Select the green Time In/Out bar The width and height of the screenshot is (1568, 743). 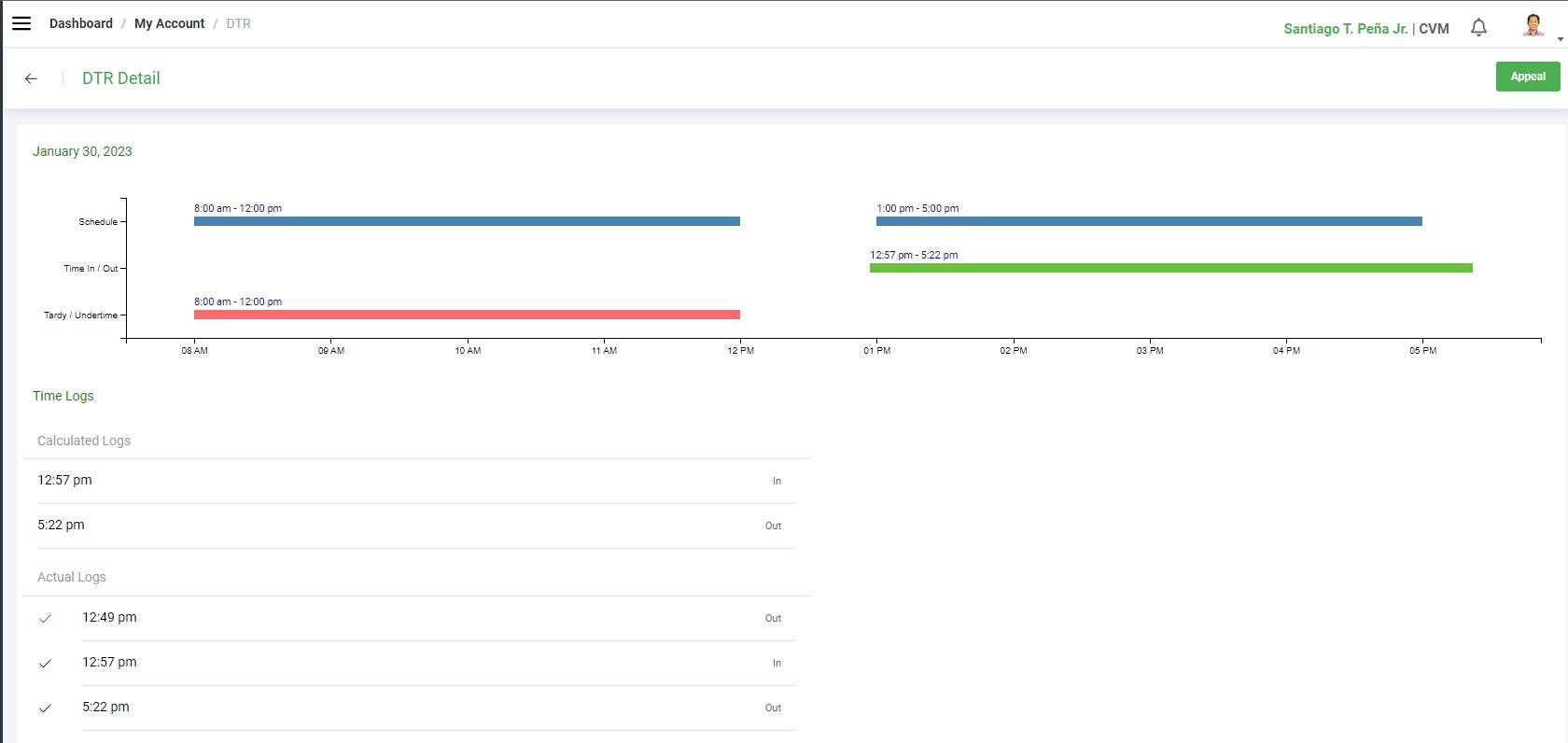point(1170,268)
